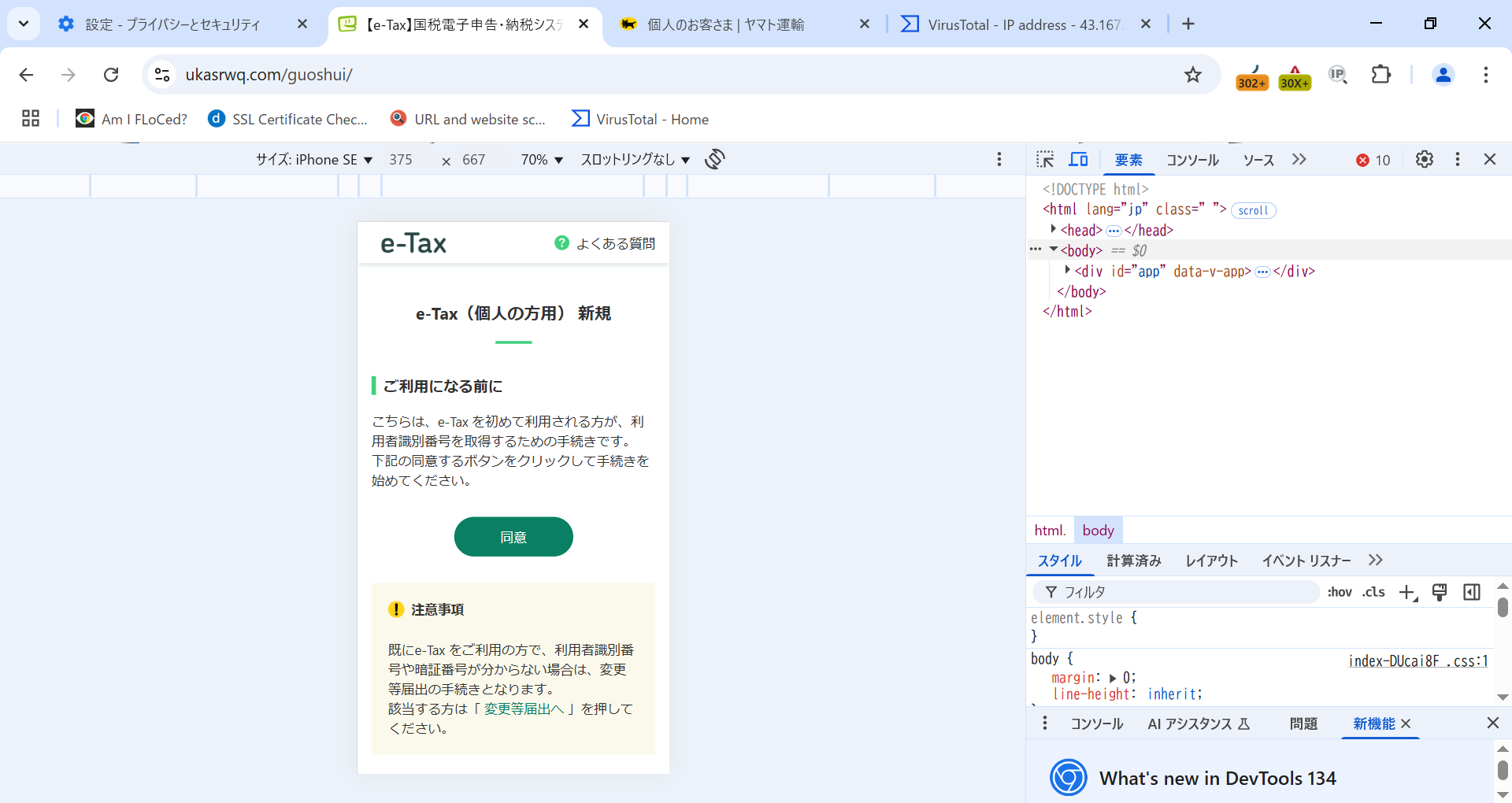Open the index-DUcai8F.css source link
Image resolution: width=1512 pixels, height=803 pixels.
pyautogui.click(x=1418, y=661)
